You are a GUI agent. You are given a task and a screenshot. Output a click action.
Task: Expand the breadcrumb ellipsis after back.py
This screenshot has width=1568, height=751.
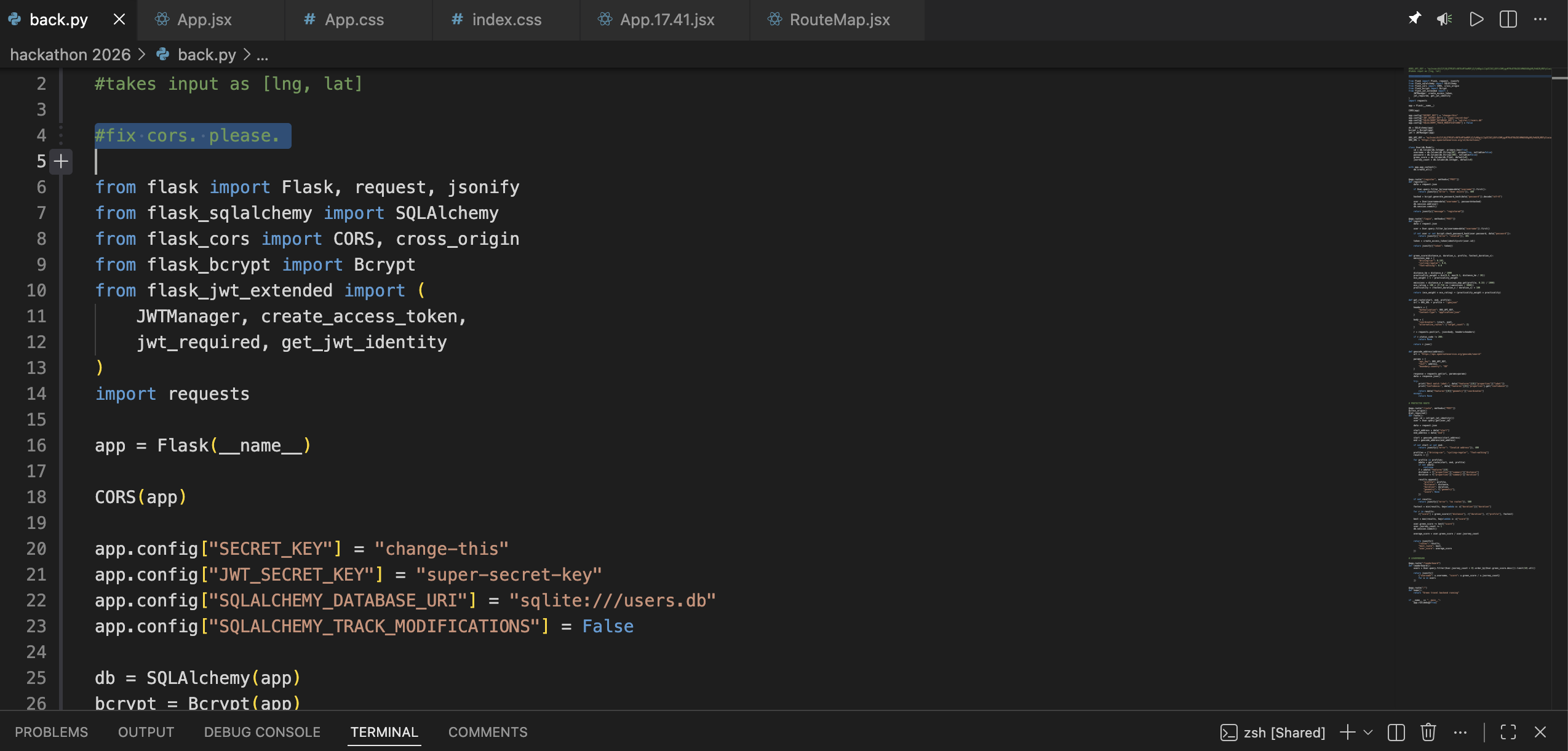coord(263,55)
